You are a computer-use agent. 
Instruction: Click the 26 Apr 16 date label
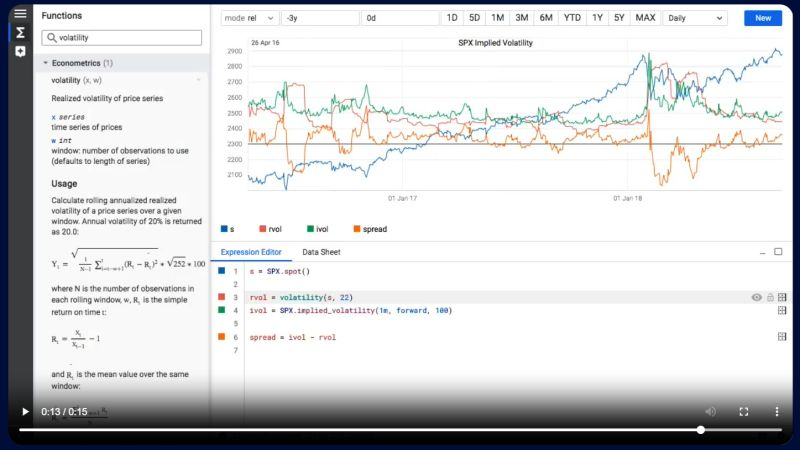click(265, 43)
